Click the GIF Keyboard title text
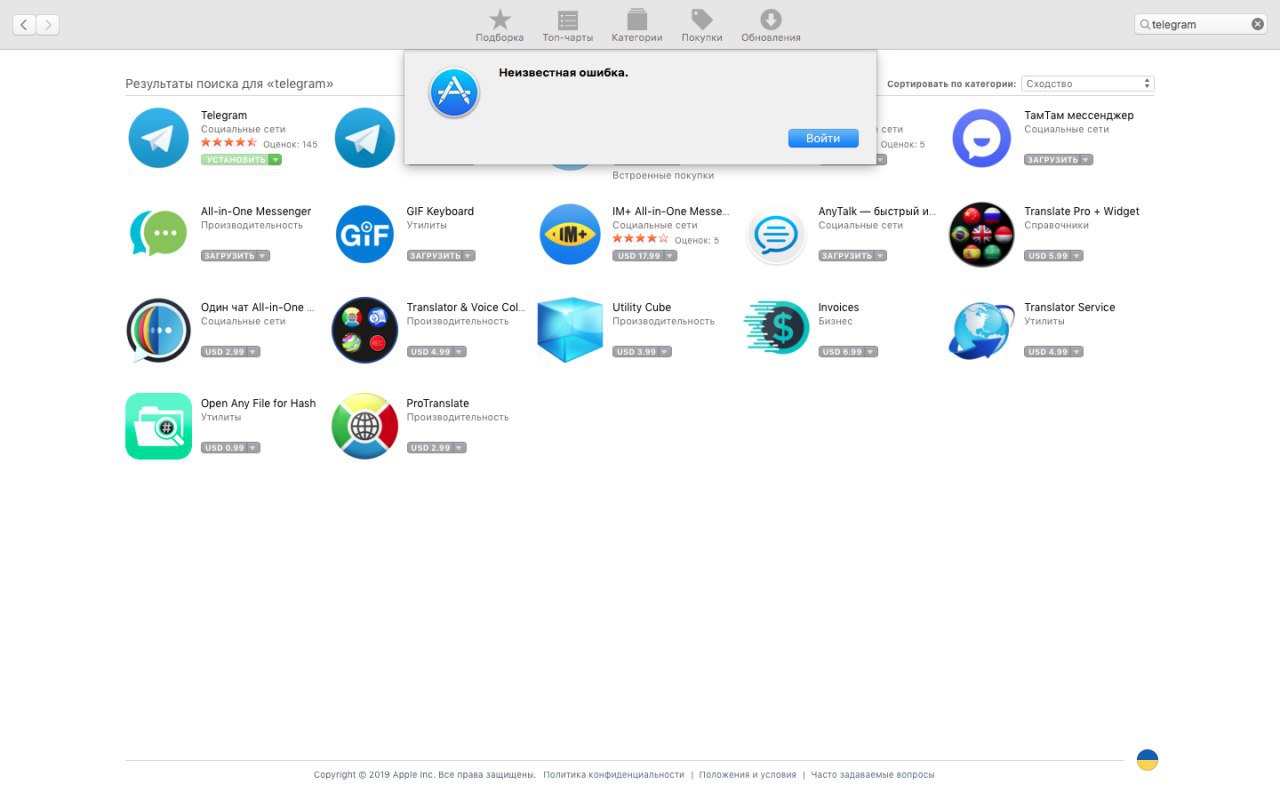This screenshot has width=1280, height=800. pyautogui.click(x=440, y=211)
